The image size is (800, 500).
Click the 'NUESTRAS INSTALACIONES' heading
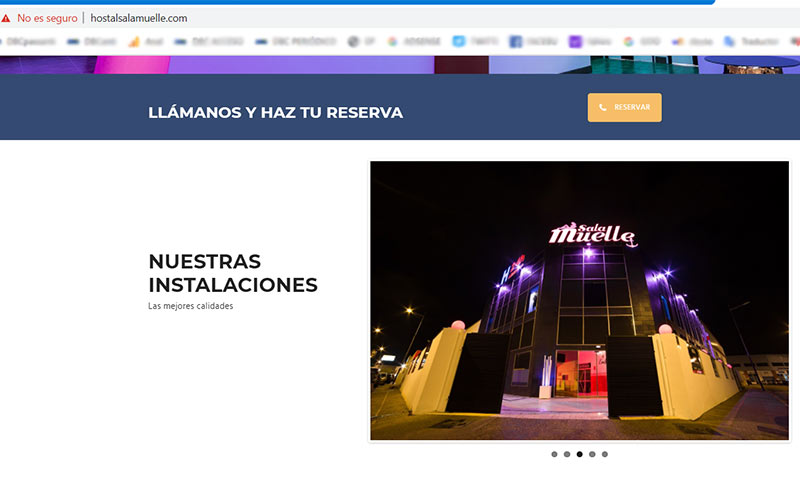pyautogui.click(x=233, y=273)
